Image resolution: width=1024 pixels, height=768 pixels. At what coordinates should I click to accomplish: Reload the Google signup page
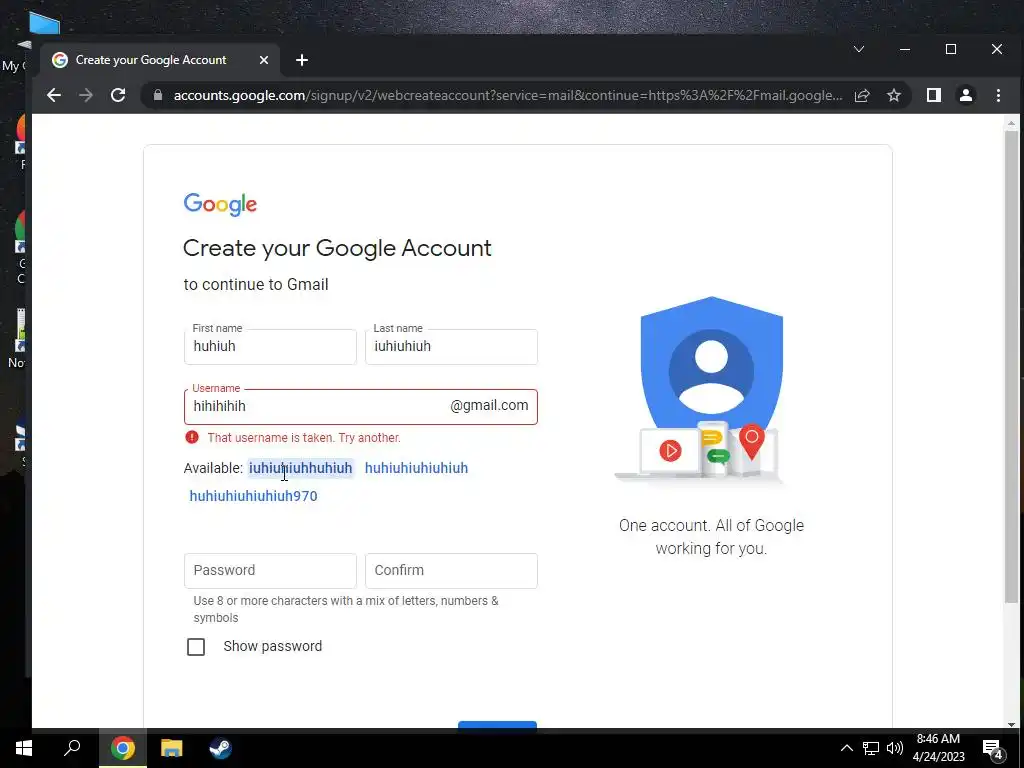coord(118,95)
